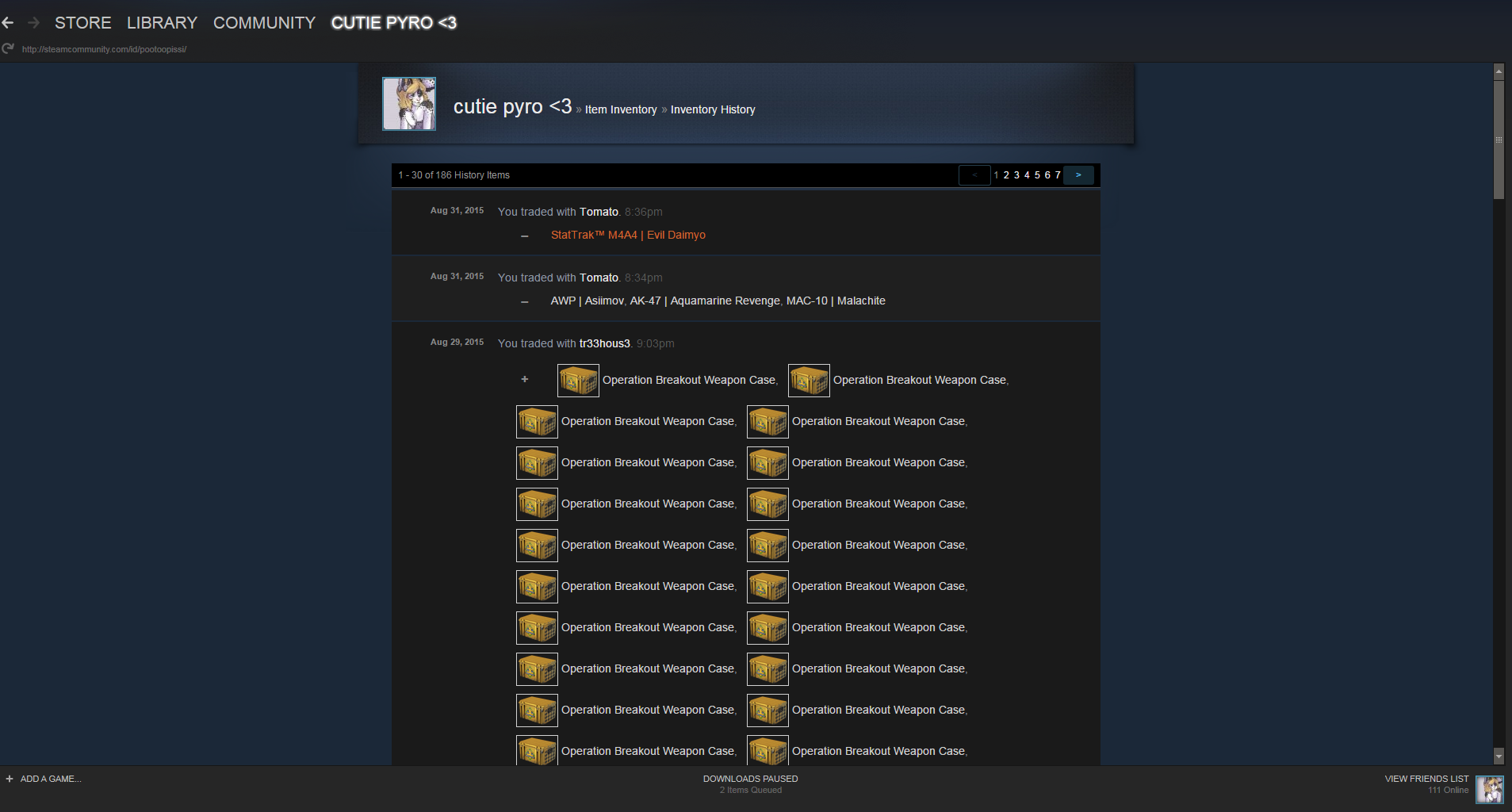Image resolution: width=1512 pixels, height=812 pixels.
Task: Open history page 7
Action: (x=1058, y=175)
